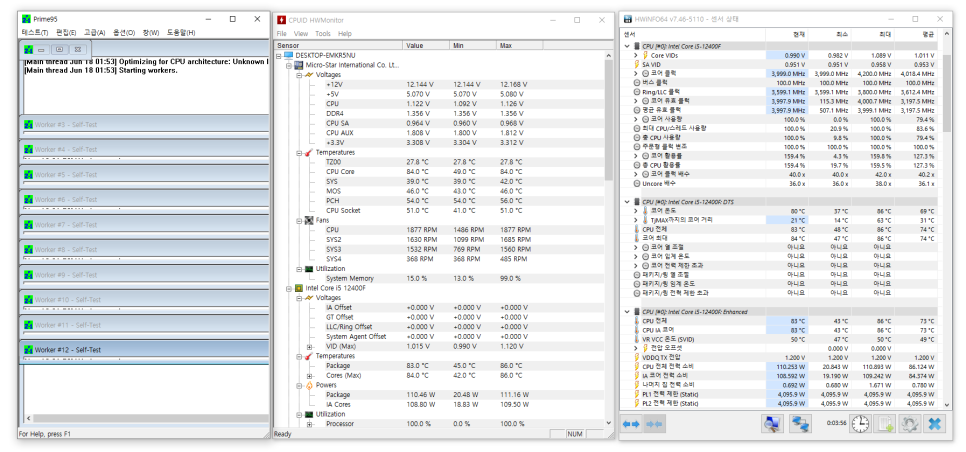Collapse the Fans group in HWMonitor
The image size is (966, 452).
click(x=299, y=220)
